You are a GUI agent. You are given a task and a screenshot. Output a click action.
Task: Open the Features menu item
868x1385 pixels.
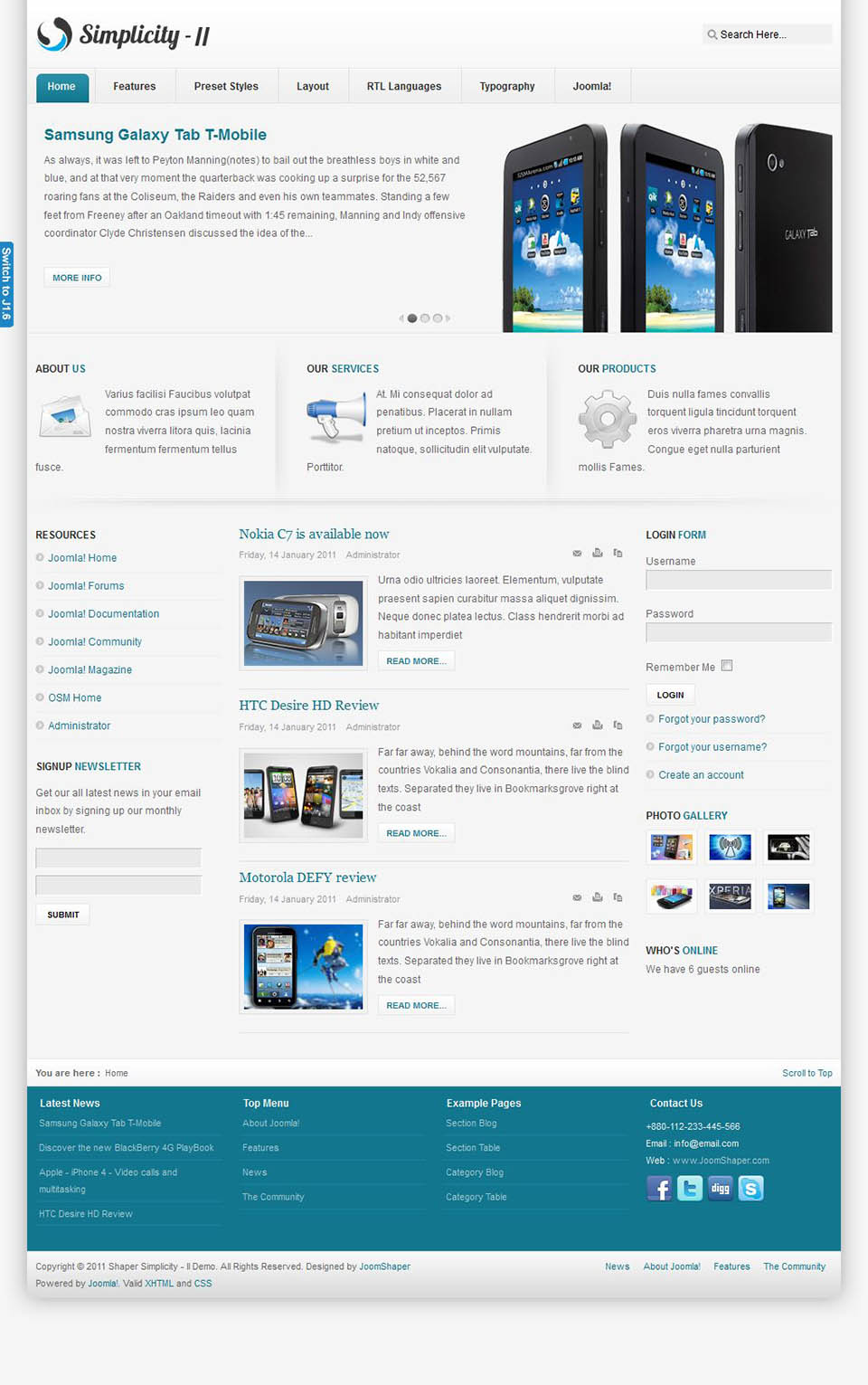click(x=135, y=87)
